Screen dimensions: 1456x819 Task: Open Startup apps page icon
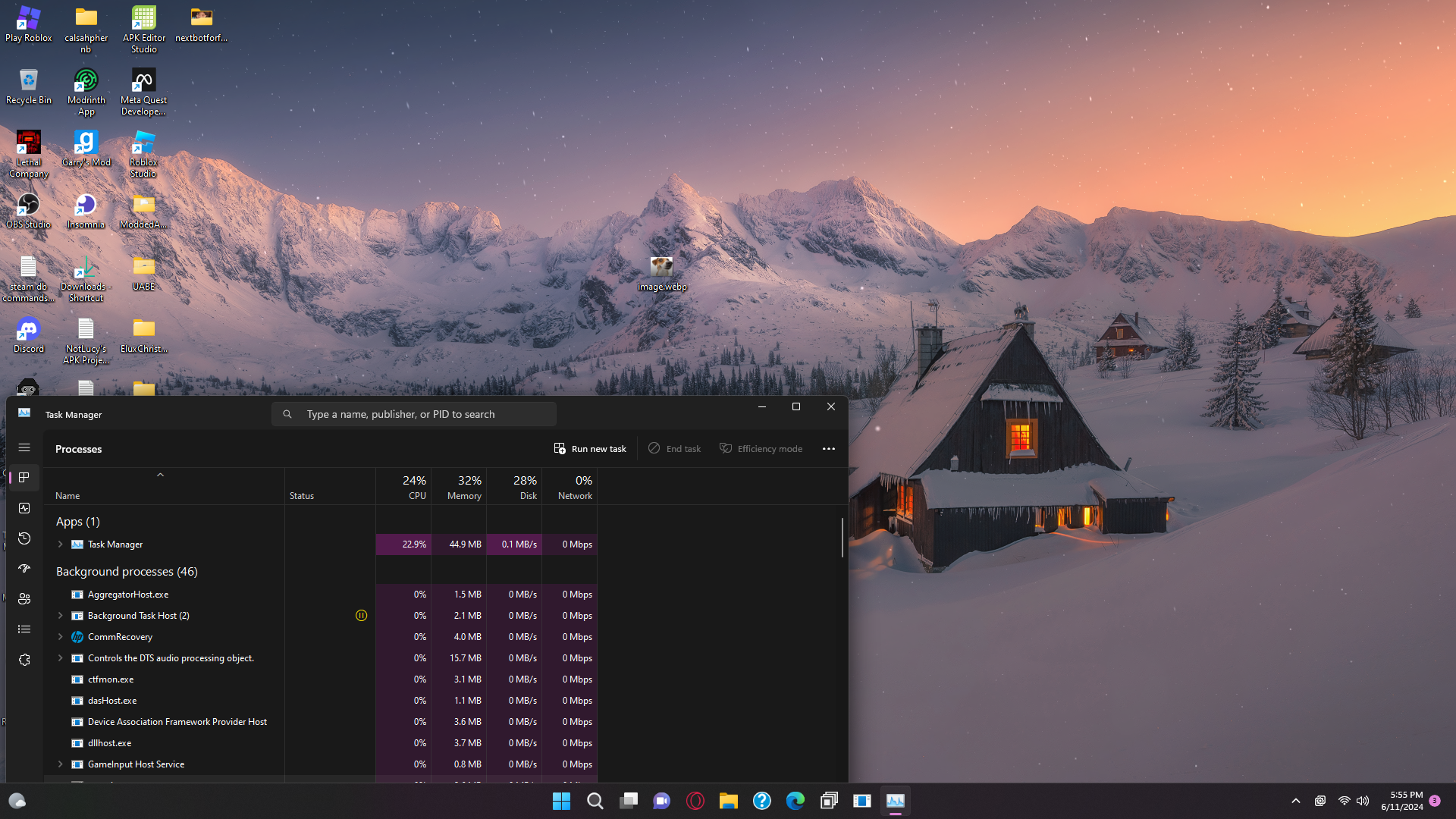(24, 569)
